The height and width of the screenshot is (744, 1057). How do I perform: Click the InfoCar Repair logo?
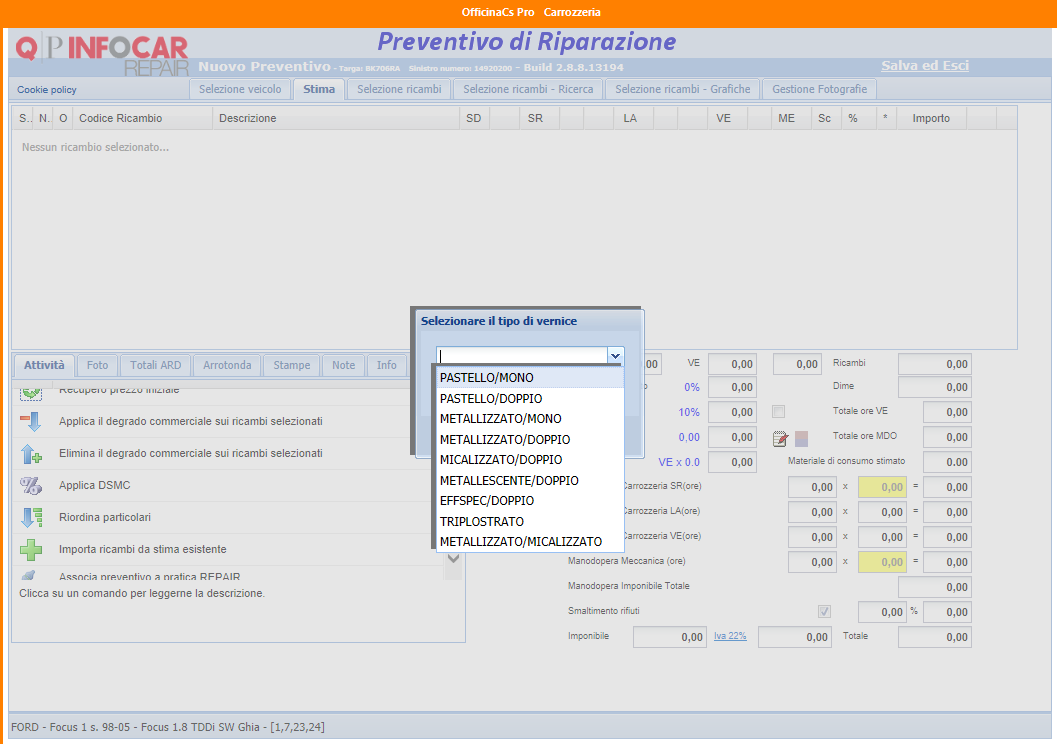[102, 55]
